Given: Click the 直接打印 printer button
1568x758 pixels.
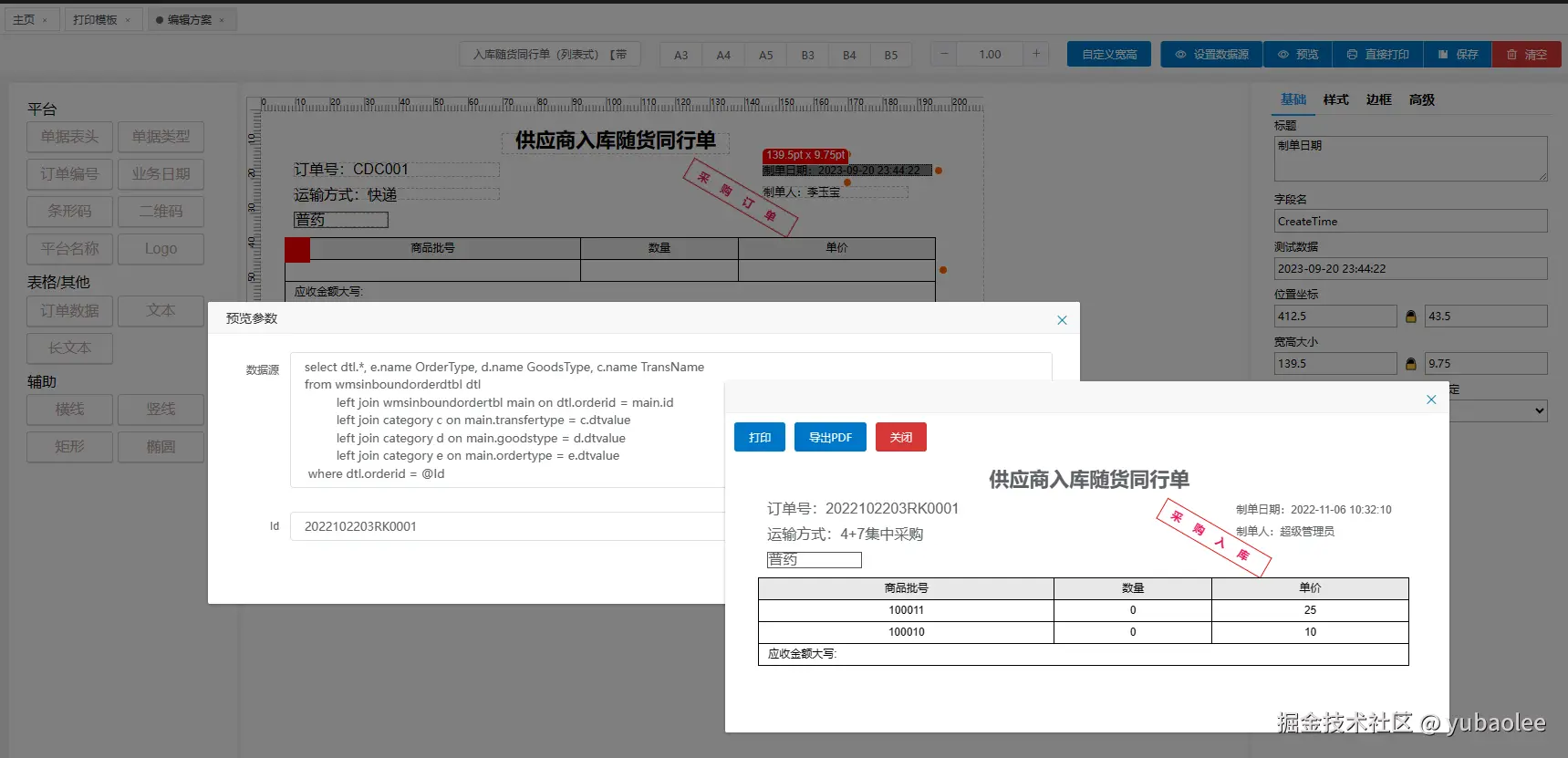Looking at the screenshot, I should [1377, 55].
